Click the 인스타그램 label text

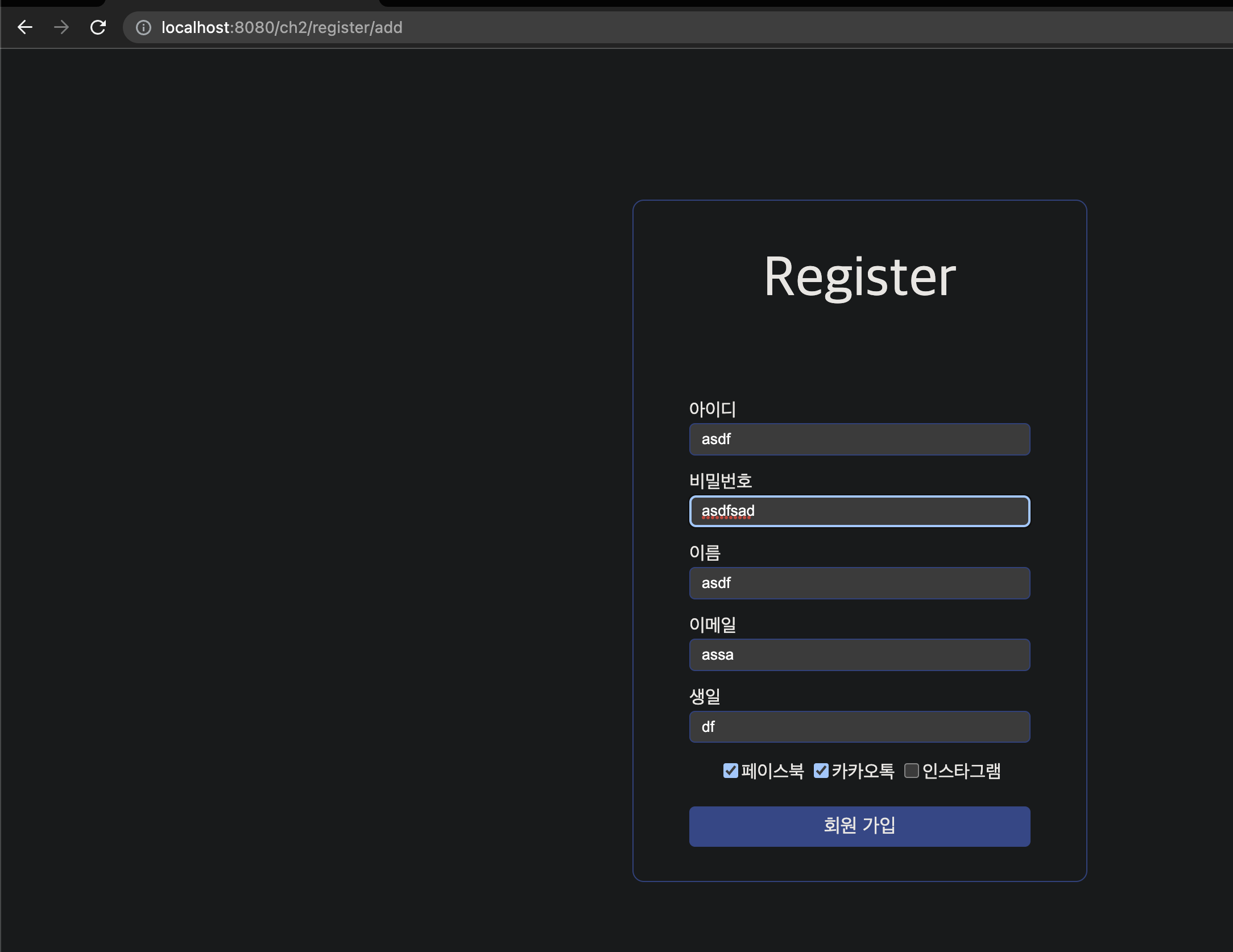pyautogui.click(x=961, y=771)
